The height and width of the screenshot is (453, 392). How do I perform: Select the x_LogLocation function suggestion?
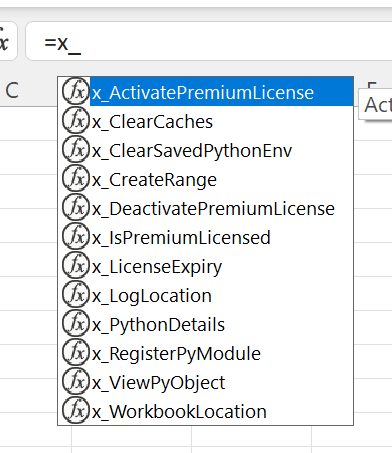click(x=206, y=295)
